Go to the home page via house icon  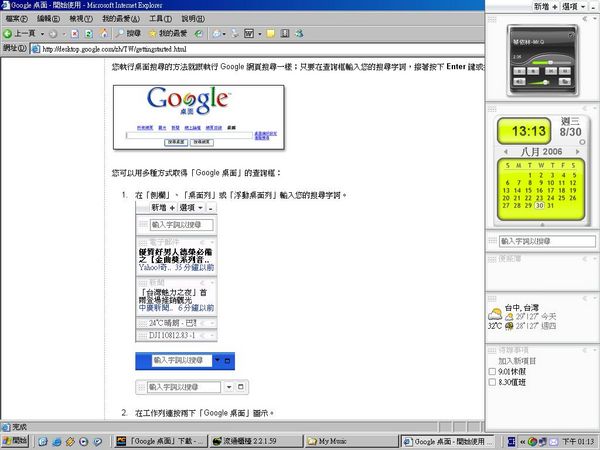[104, 34]
